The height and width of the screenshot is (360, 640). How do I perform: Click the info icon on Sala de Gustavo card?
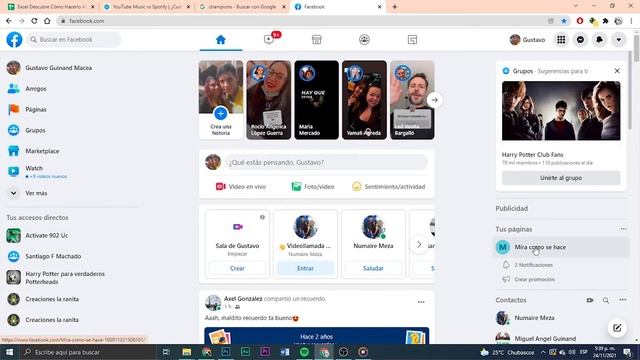pyautogui.click(x=262, y=217)
